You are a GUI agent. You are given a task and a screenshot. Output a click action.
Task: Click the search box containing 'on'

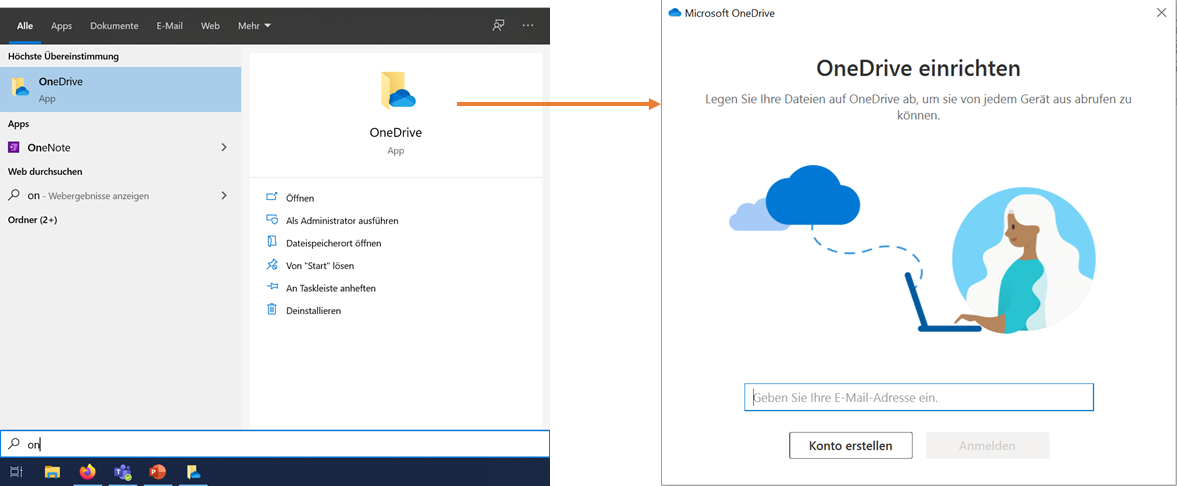coord(275,444)
